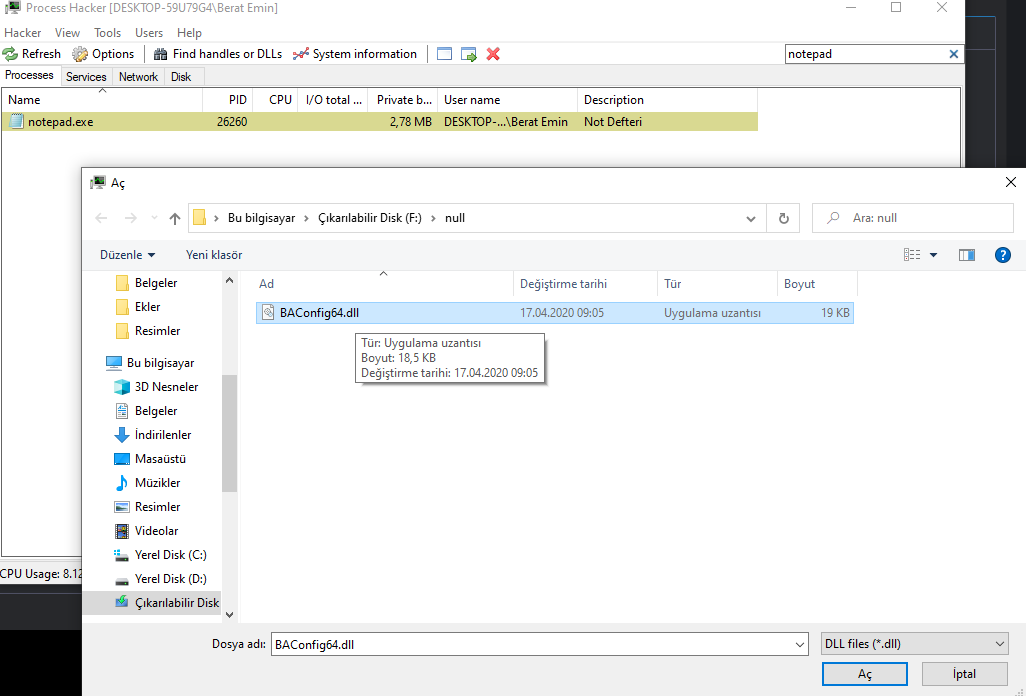Clear the notepad search filter
This screenshot has width=1026, height=696.
[953, 54]
